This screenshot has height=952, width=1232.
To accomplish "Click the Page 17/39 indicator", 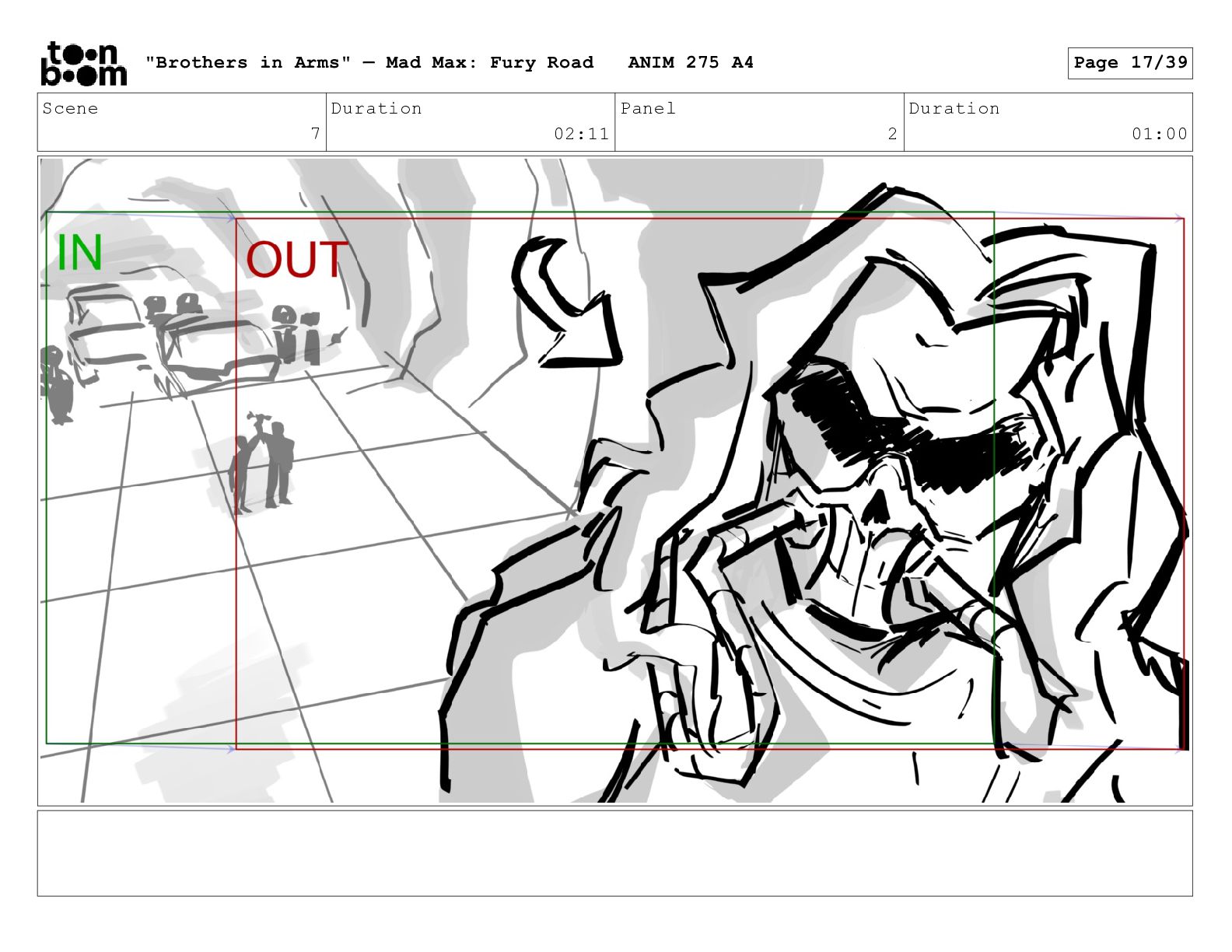I will pos(1130,63).
